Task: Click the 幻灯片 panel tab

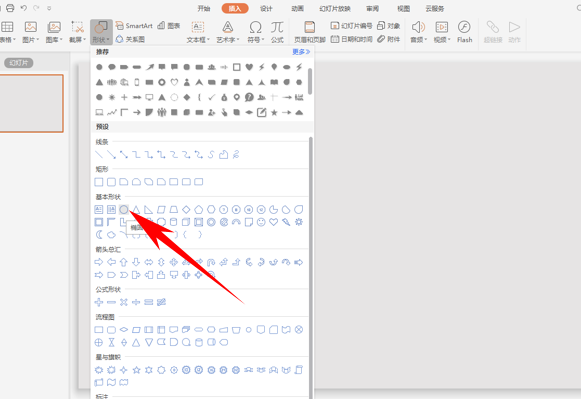Action: [x=19, y=63]
